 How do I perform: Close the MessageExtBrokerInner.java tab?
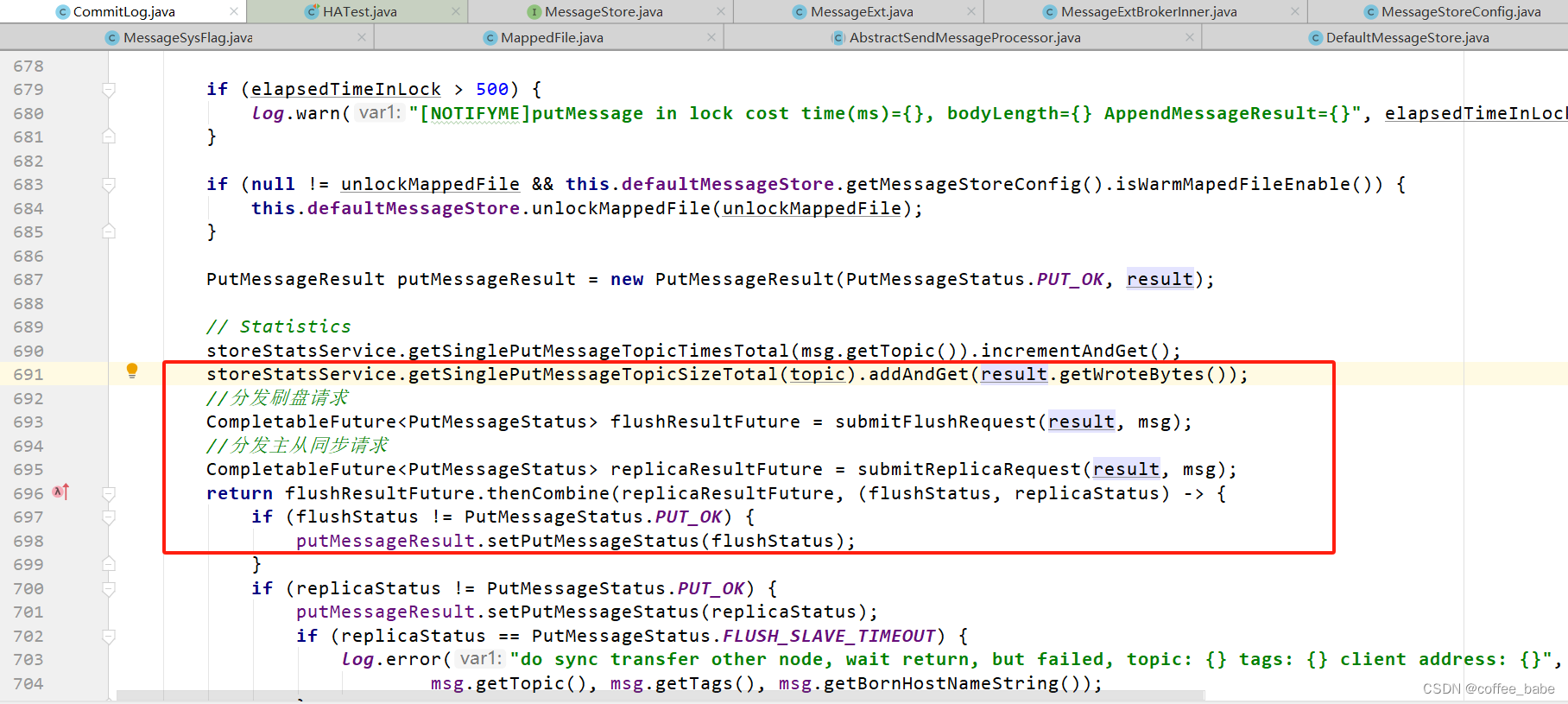point(1295,11)
